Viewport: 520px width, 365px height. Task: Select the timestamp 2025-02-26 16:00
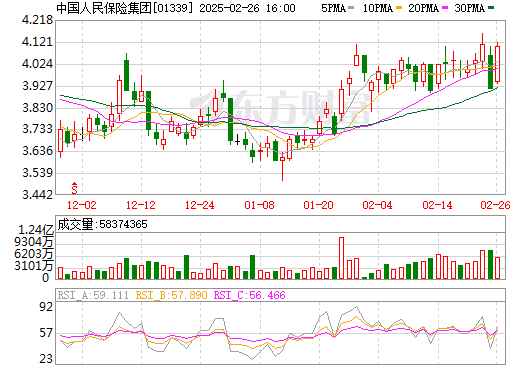pyautogui.click(x=247, y=8)
